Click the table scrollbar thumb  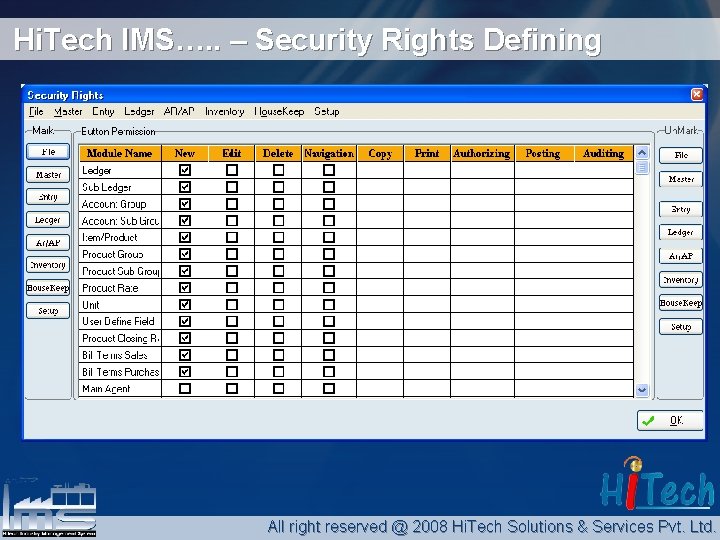tap(642, 167)
